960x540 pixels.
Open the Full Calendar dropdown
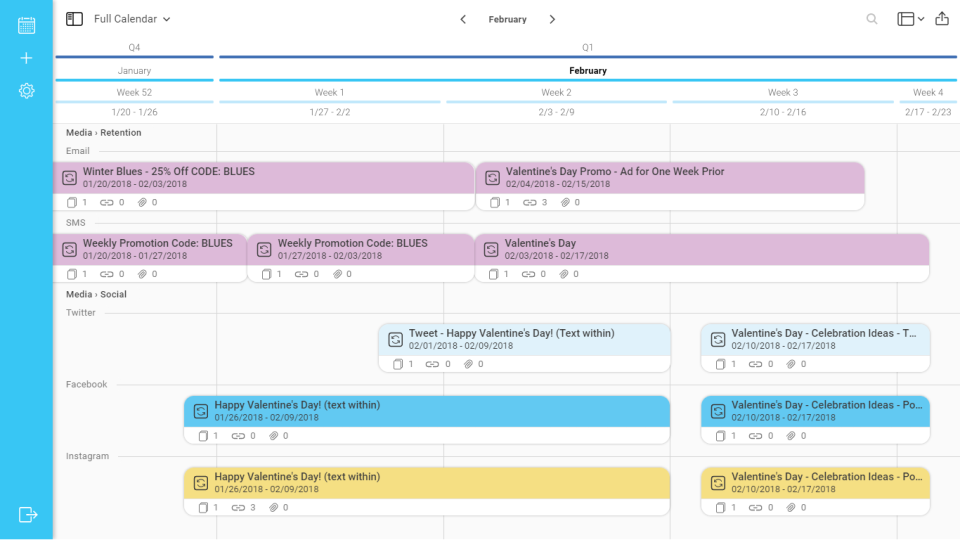[x=132, y=19]
